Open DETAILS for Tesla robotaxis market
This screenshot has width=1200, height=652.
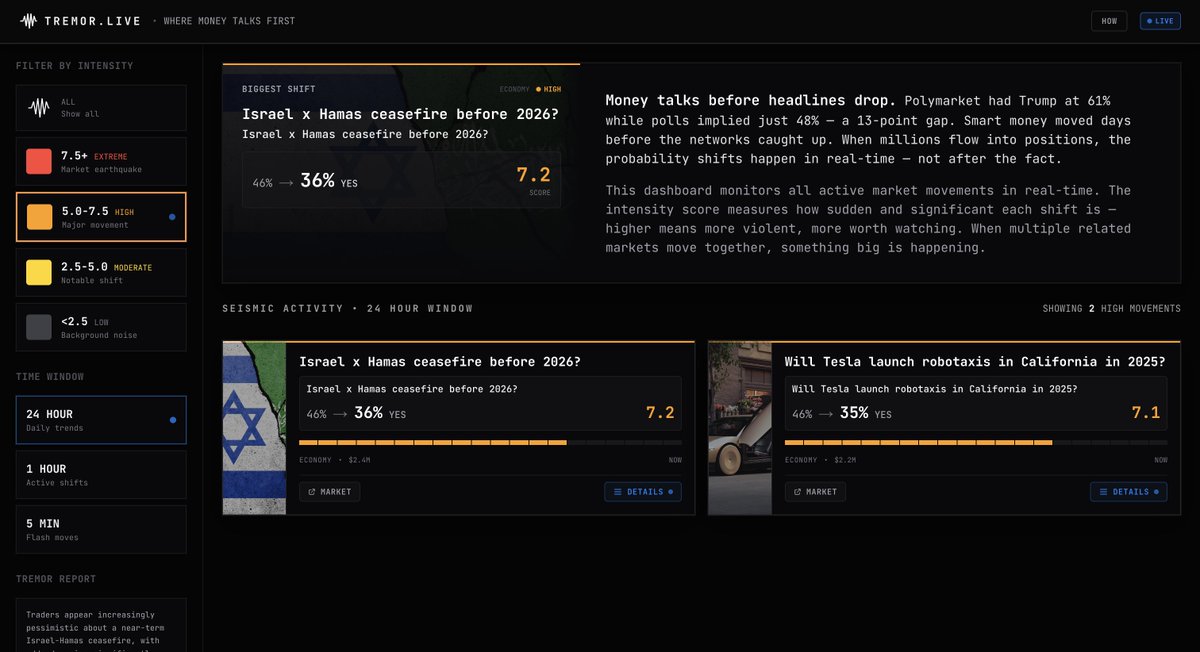(1128, 491)
